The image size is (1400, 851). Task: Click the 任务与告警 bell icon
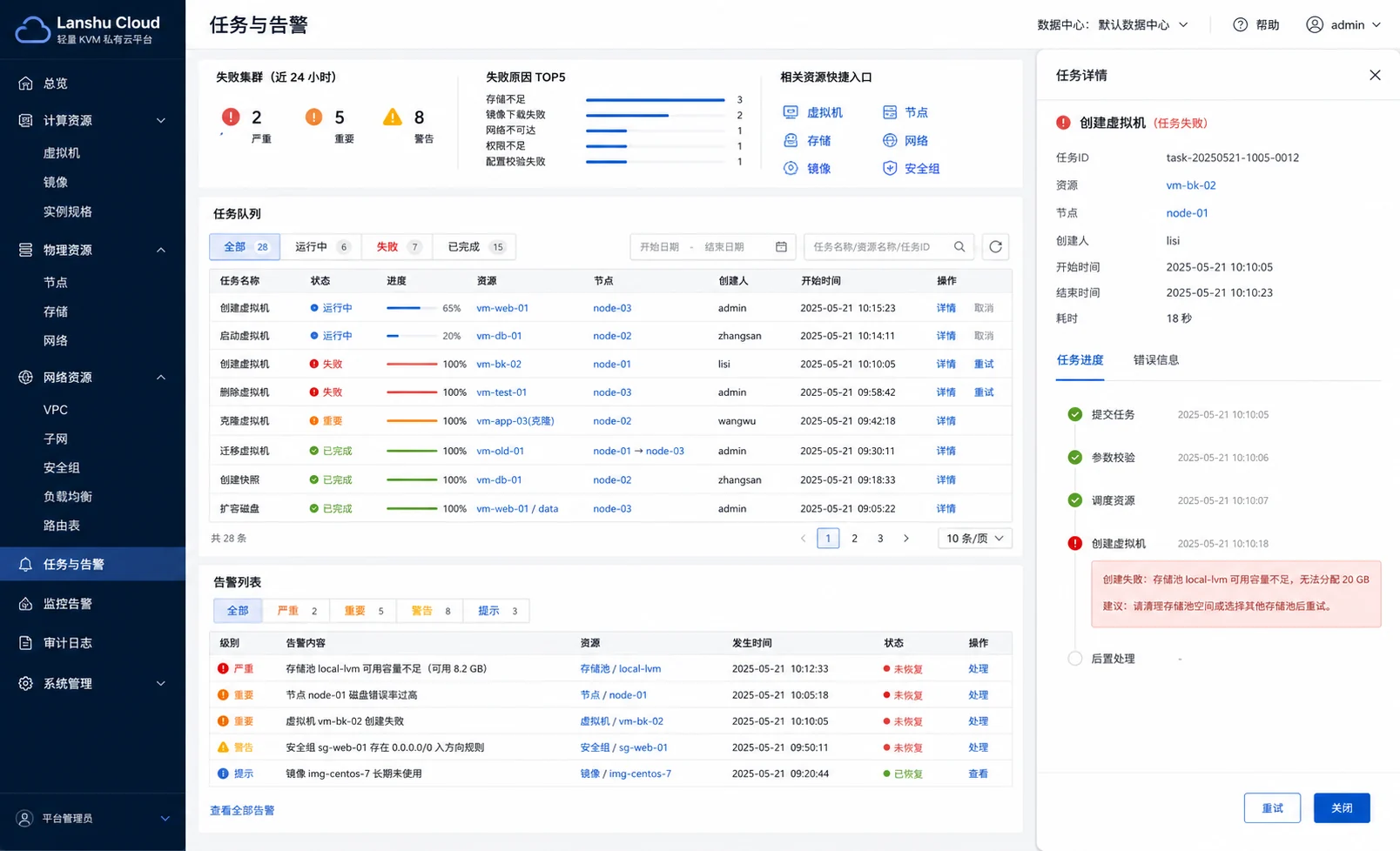25,564
